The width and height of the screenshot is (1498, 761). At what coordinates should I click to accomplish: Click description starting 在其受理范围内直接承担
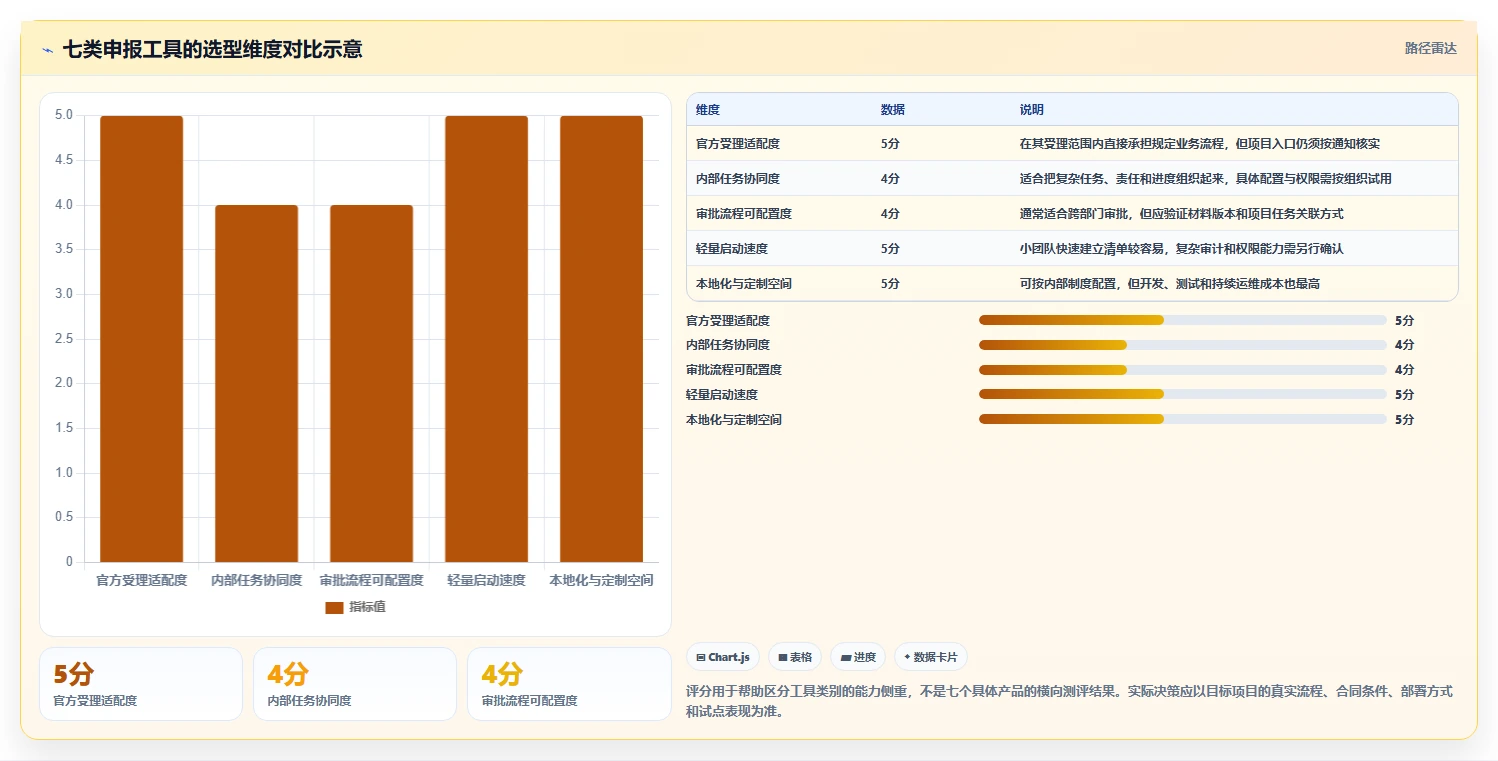tap(1200, 144)
